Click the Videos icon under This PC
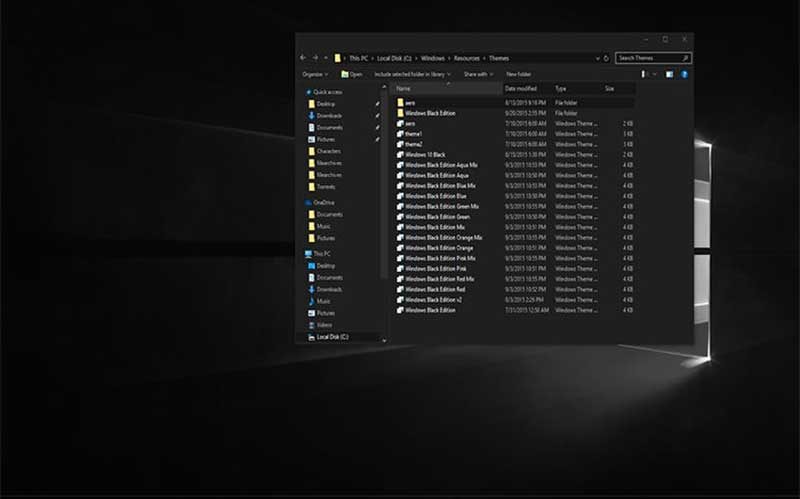This screenshot has height=499, width=800. 311,325
